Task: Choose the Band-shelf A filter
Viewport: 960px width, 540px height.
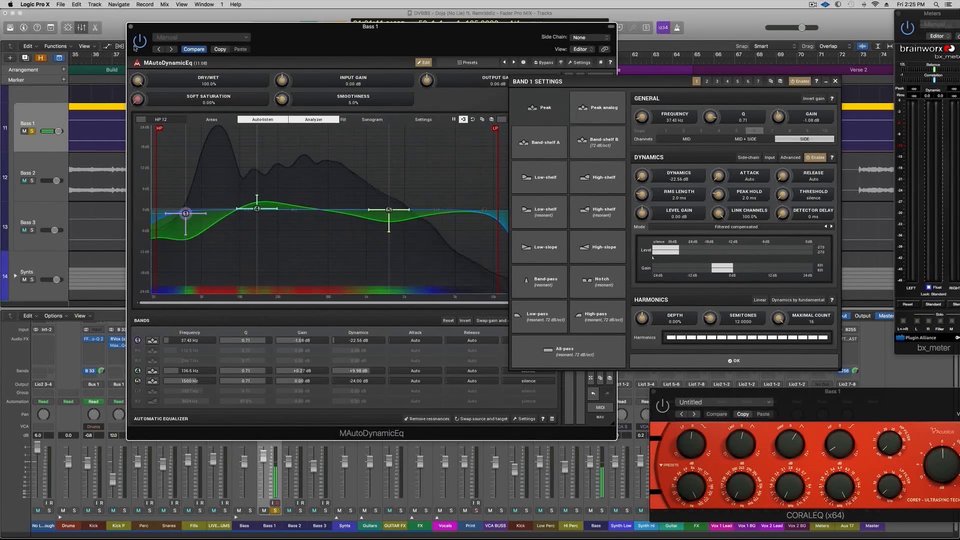Action: [539, 143]
